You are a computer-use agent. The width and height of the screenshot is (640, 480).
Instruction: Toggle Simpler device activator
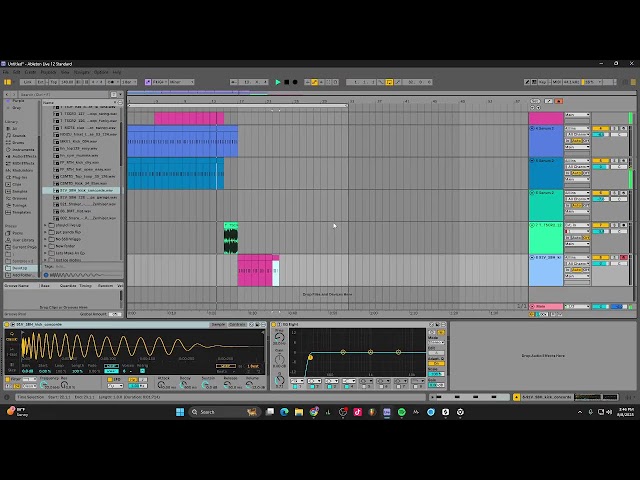pos(7,324)
